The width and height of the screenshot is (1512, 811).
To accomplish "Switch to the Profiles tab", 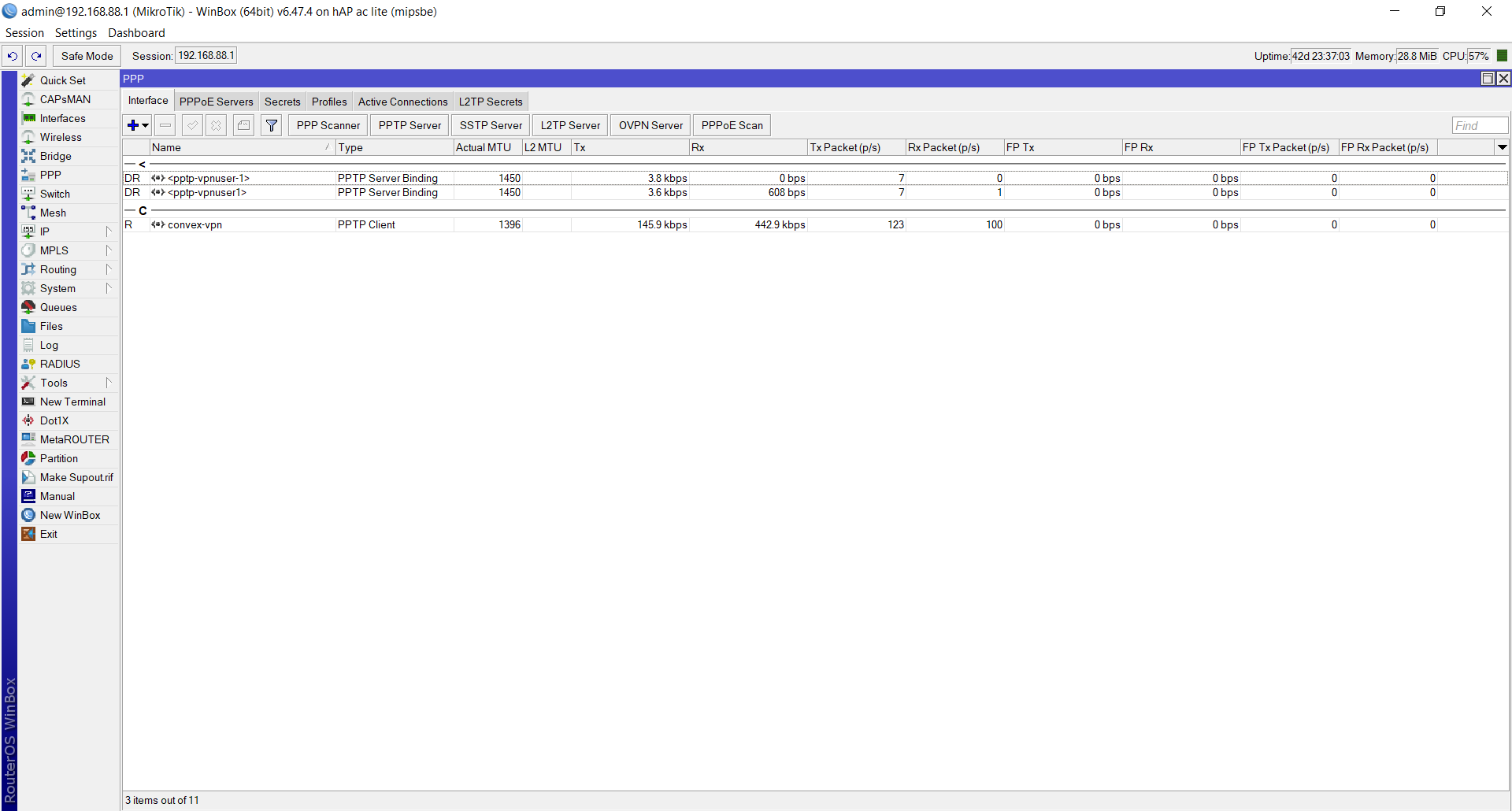I will pos(329,102).
